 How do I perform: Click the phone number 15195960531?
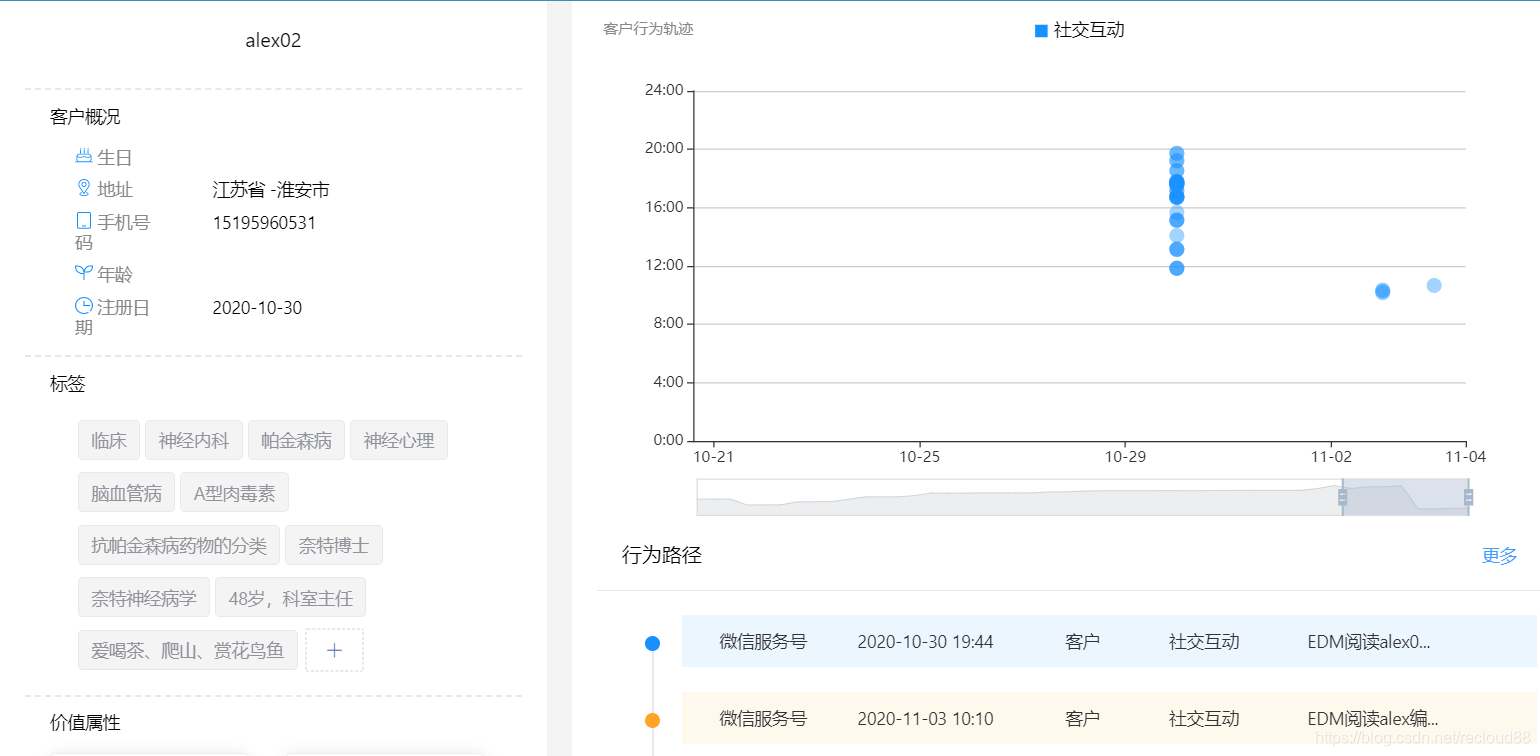tap(264, 222)
